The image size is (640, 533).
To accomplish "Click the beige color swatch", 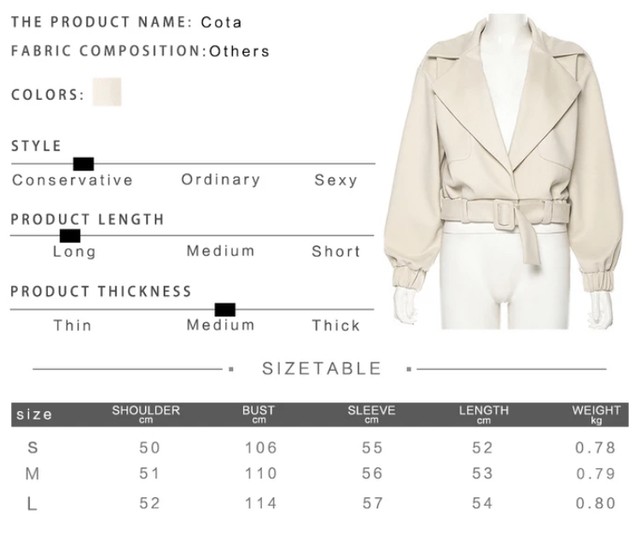I will (x=107, y=92).
